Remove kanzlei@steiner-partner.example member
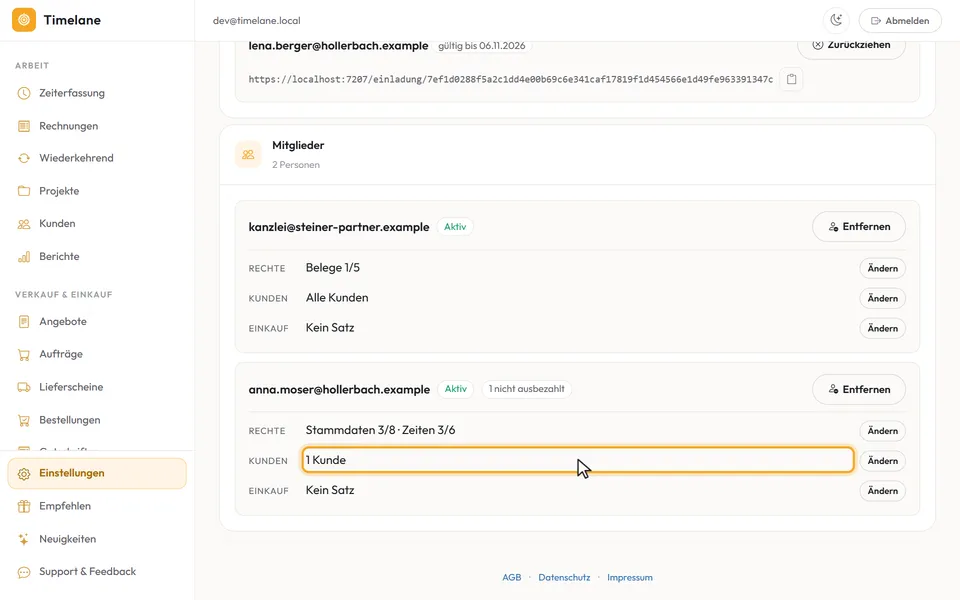Screen dimensions: 960x600 859,227
